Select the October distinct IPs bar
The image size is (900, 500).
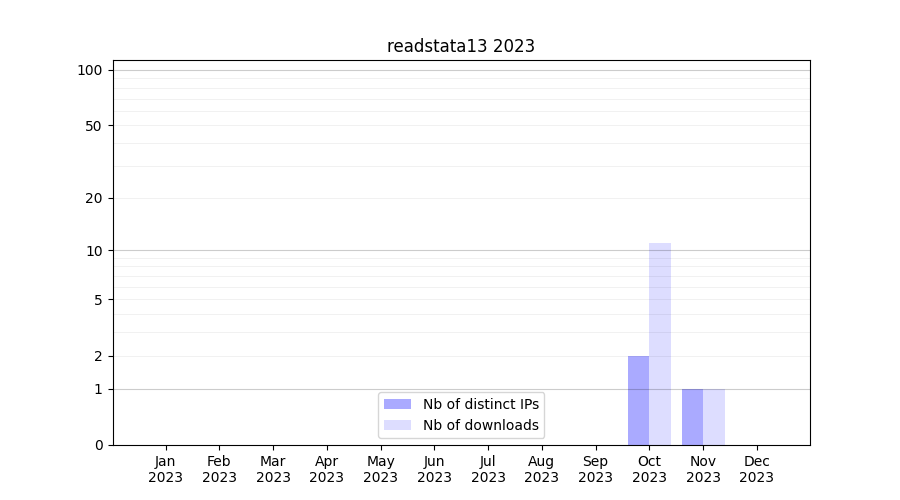(638, 400)
